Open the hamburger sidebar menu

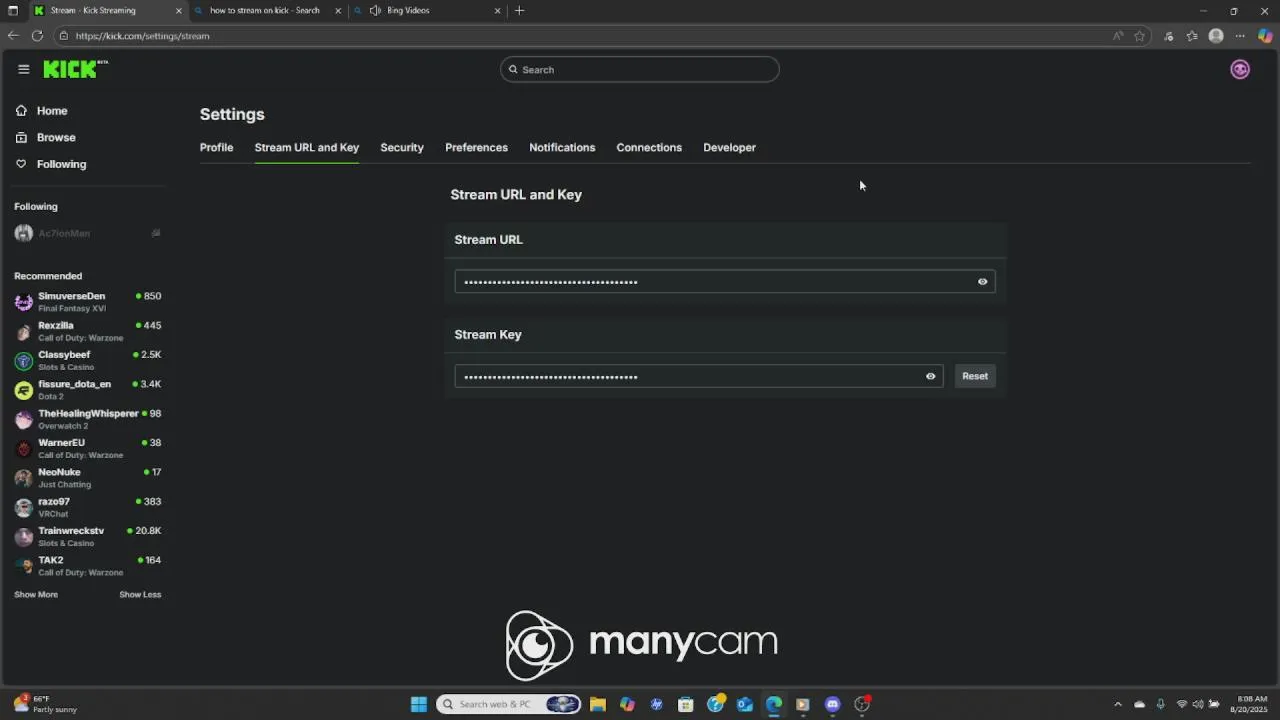(23, 69)
